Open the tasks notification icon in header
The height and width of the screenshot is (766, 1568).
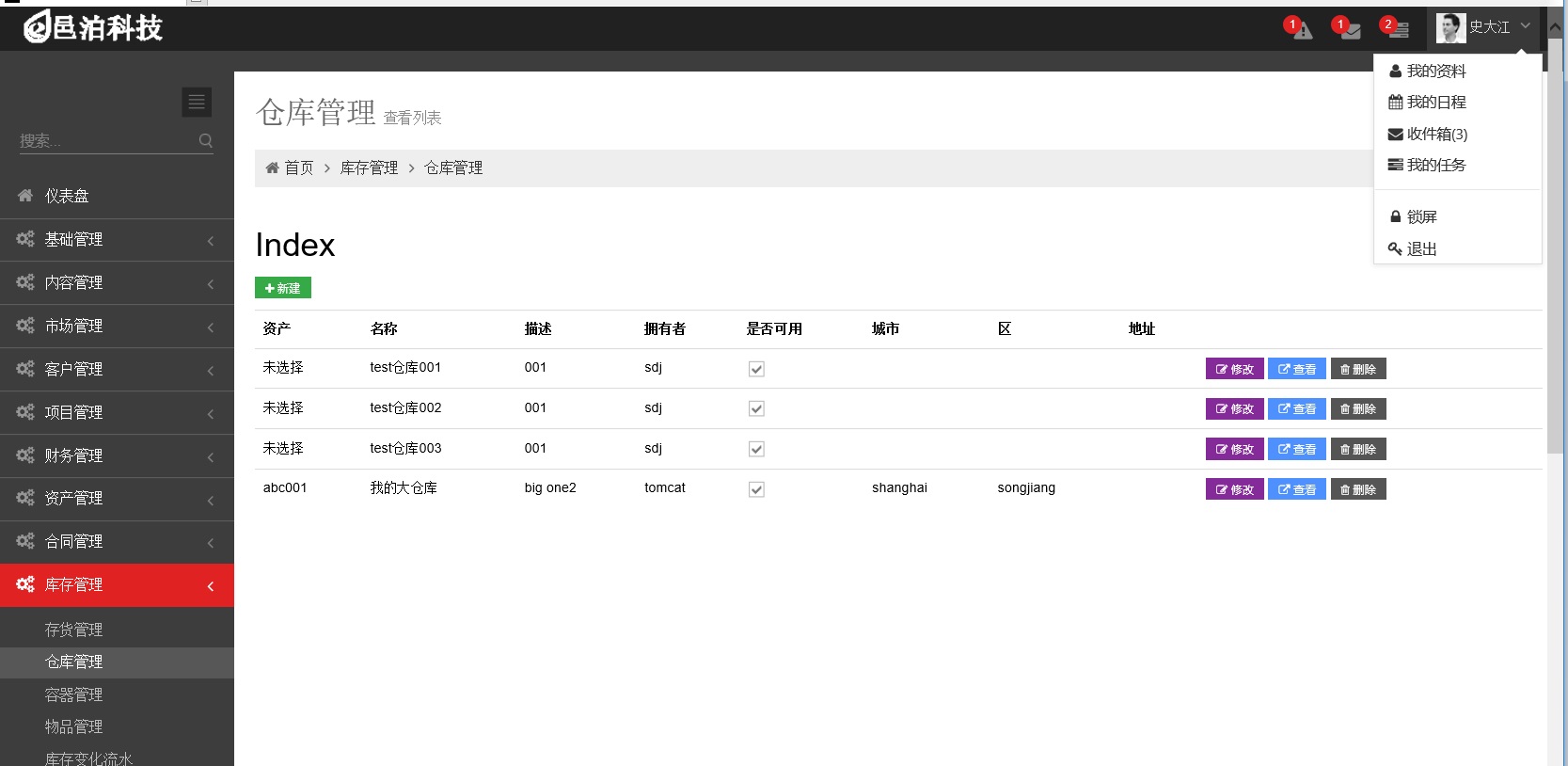(x=1398, y=30)
